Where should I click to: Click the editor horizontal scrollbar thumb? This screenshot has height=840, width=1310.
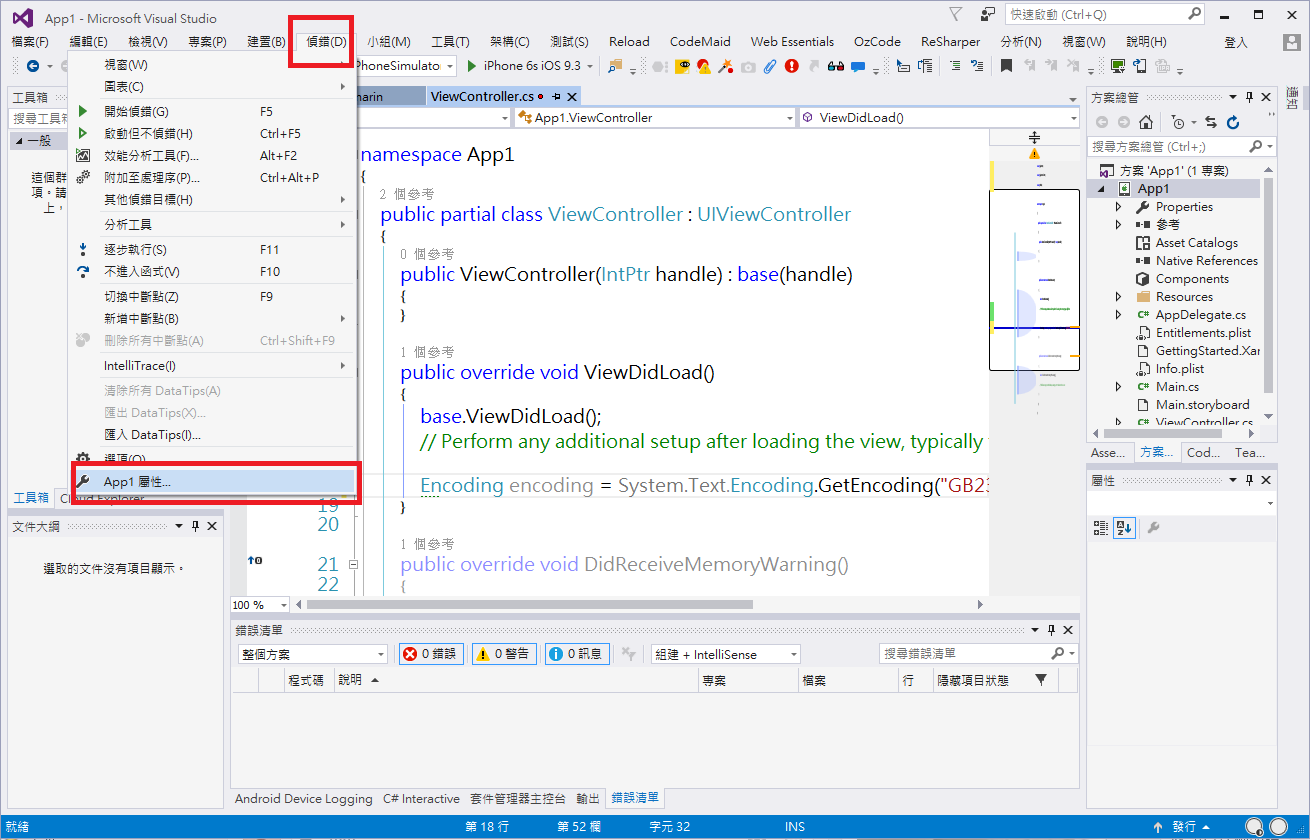[x=529, y=605]
